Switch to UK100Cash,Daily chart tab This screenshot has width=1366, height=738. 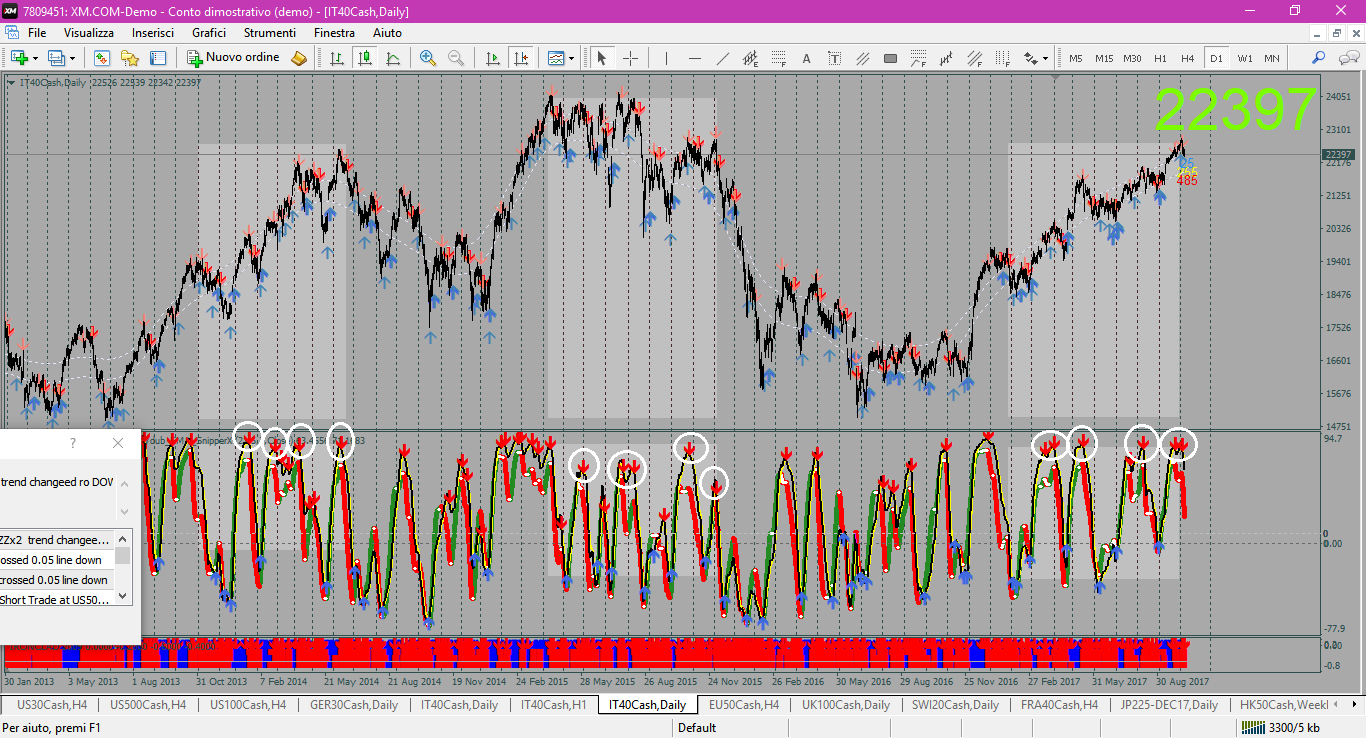(x=846, y=705)
